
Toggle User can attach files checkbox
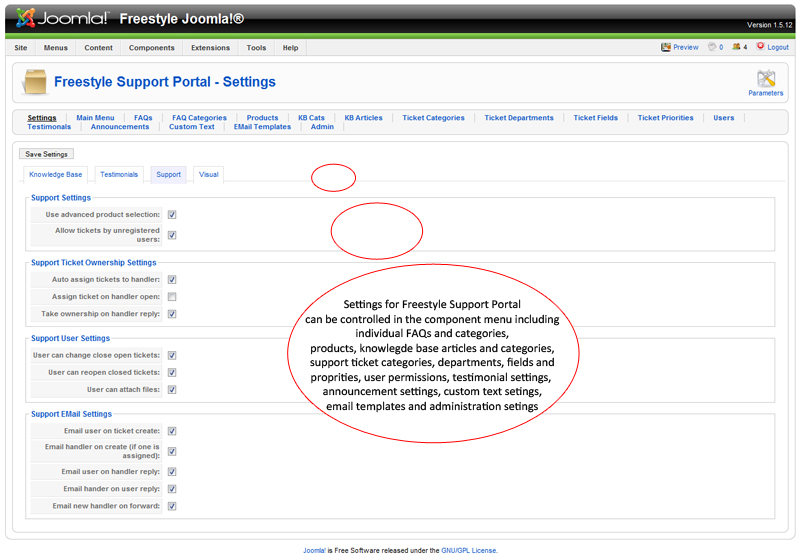coord(172,390)
